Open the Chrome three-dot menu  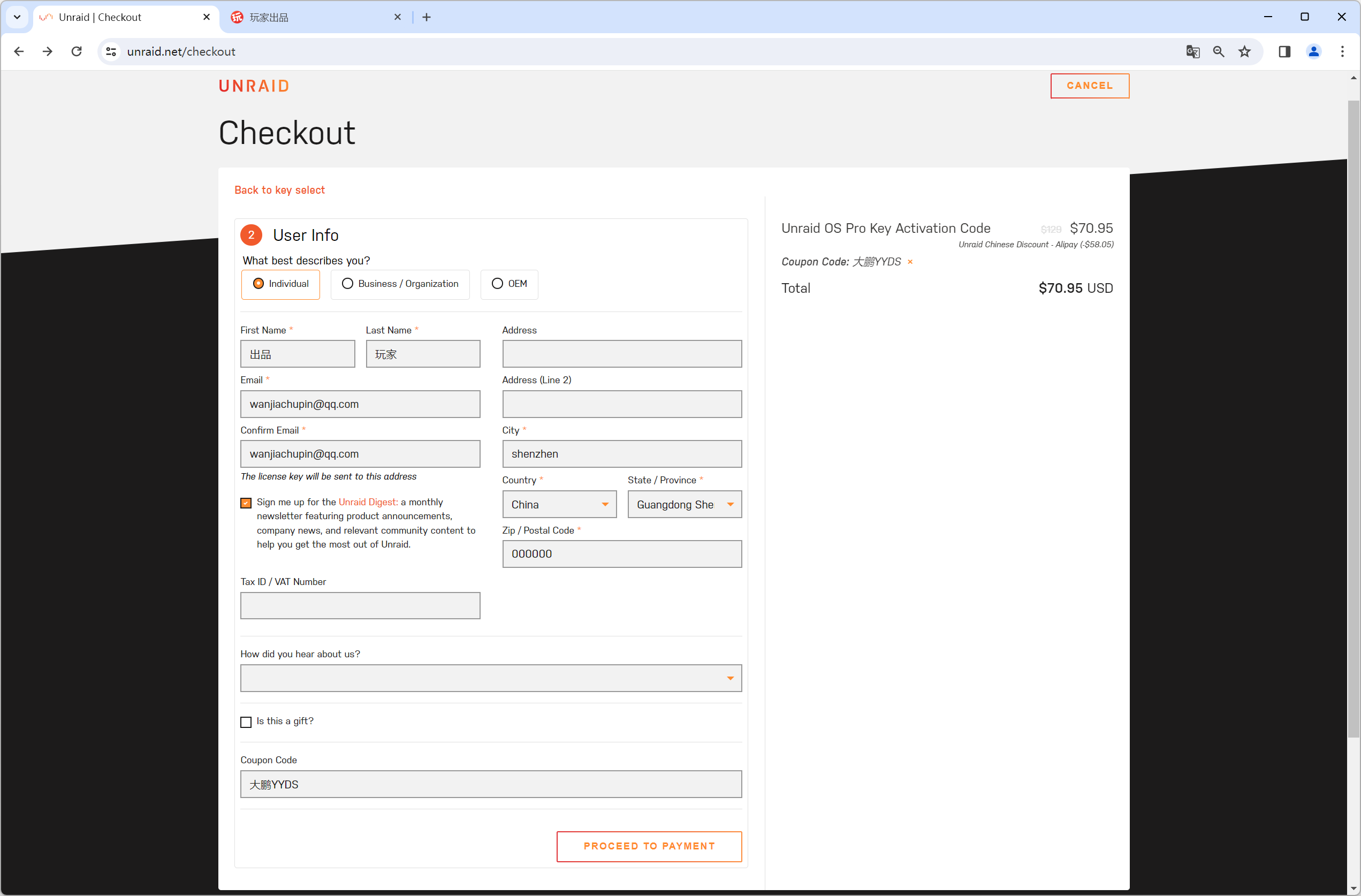1342,51
